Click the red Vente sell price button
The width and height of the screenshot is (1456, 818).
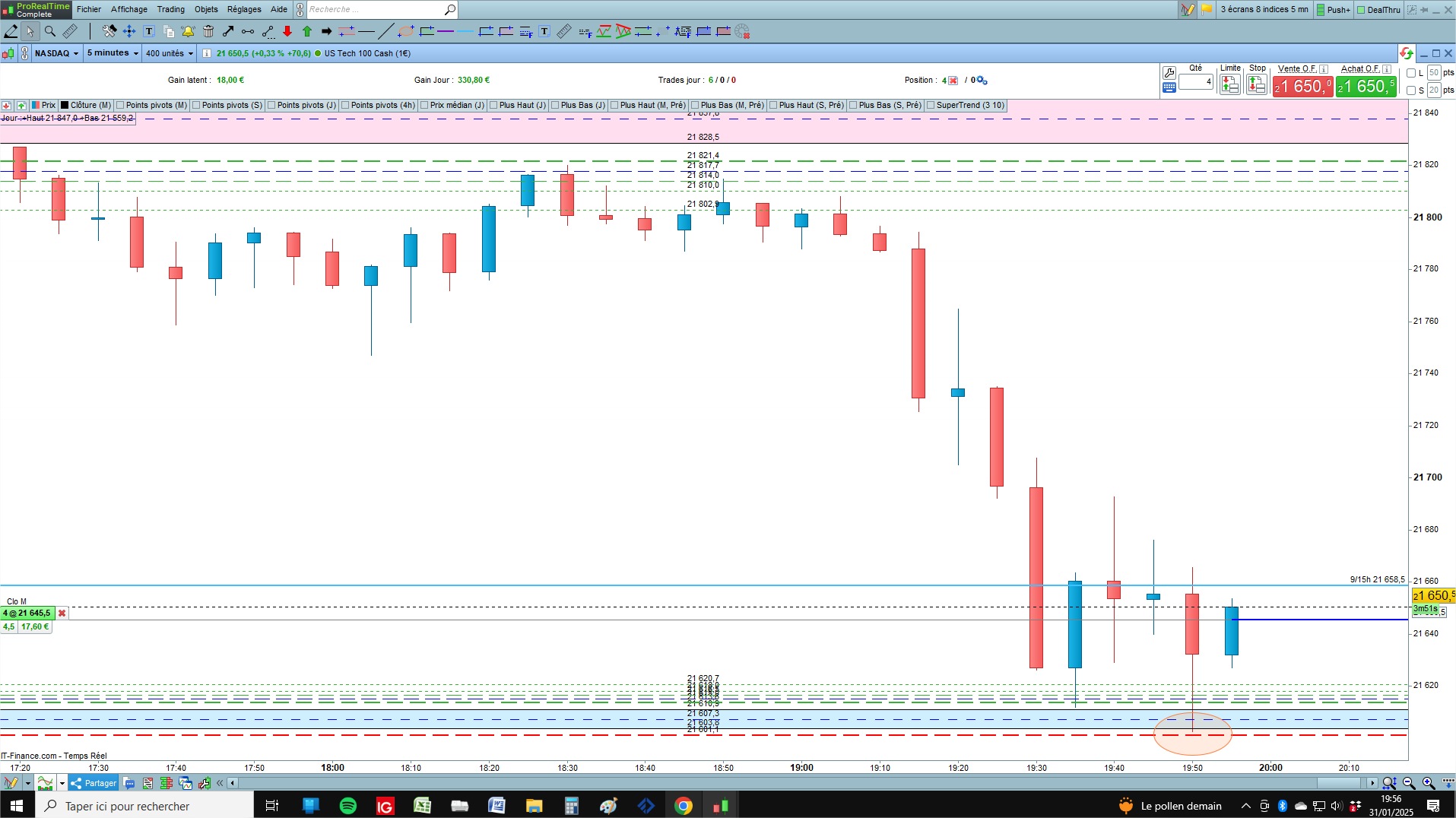(1302, 86)
